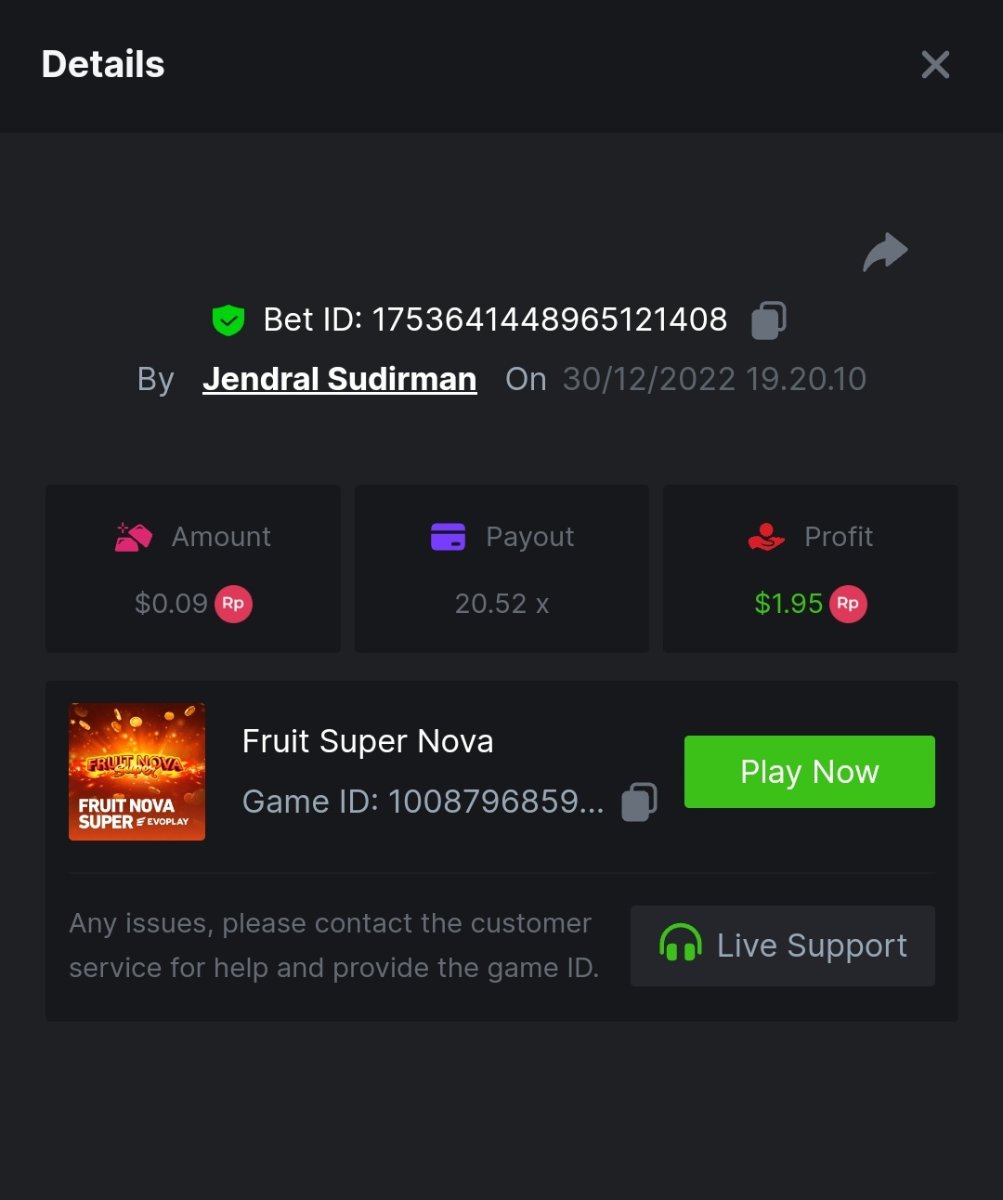Open Live Support chat

[782, 946]
